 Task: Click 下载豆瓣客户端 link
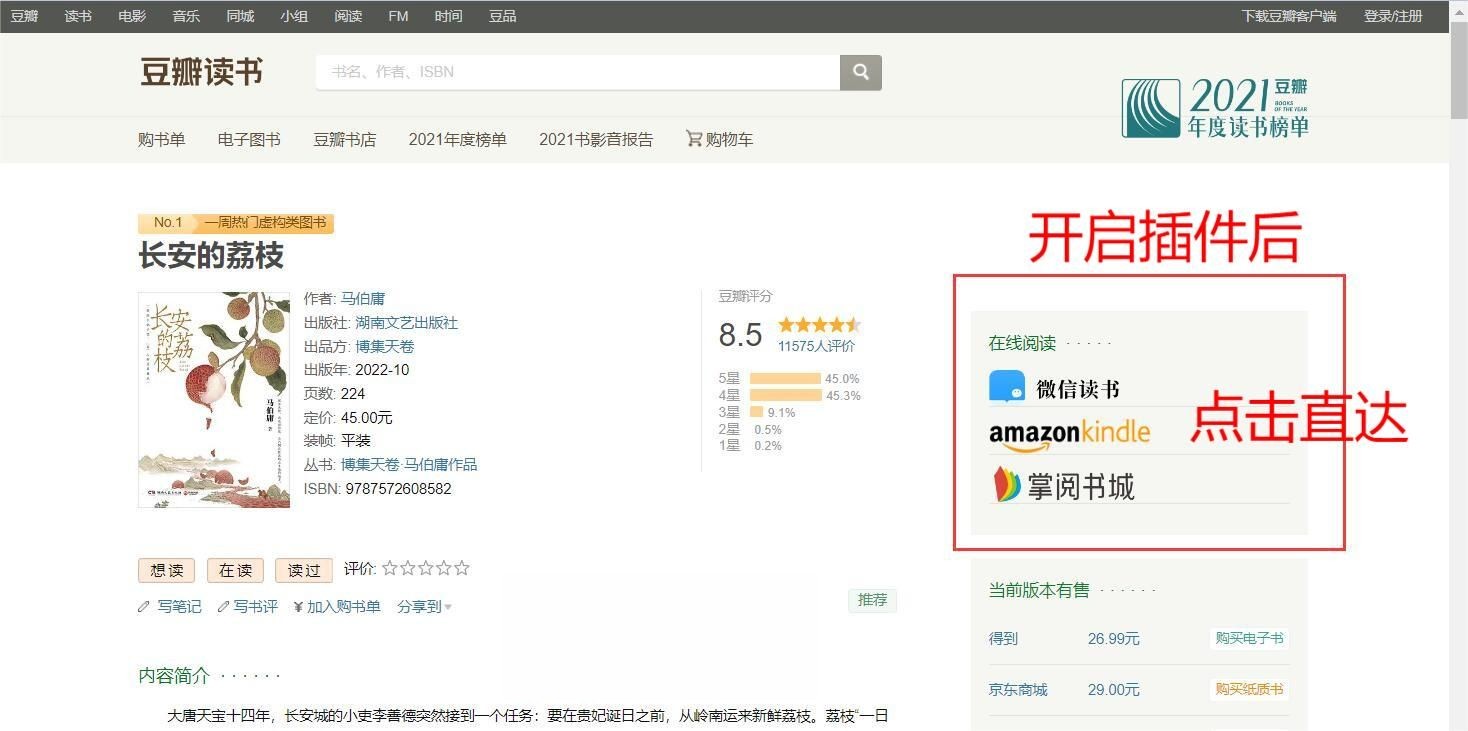pyautogui.click(x=1289, y=16)
